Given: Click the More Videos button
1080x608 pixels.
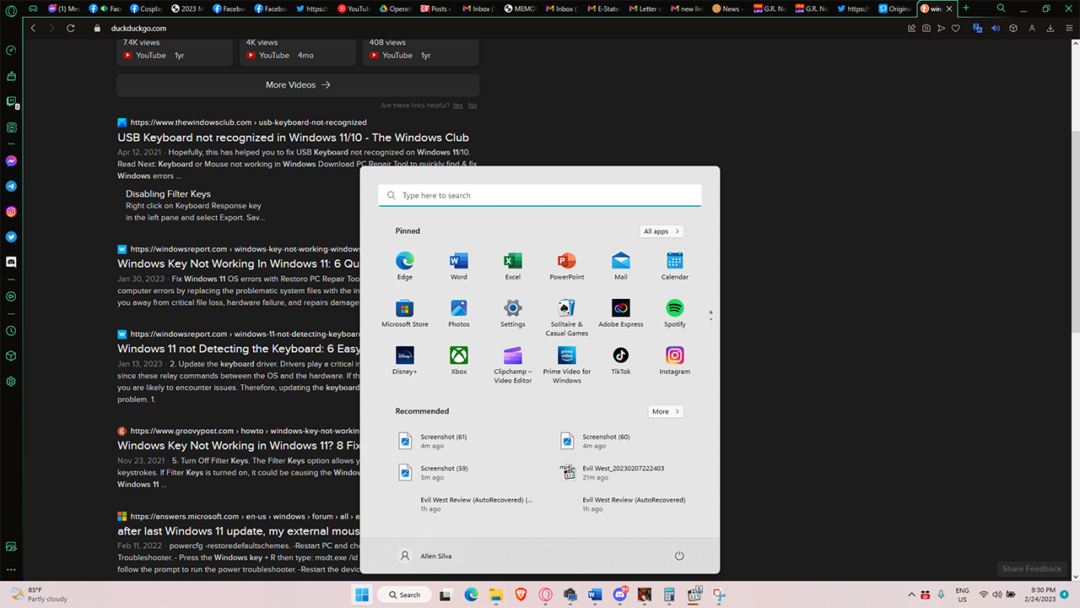Looking at the screenshot, I should (x=298, y=85).
